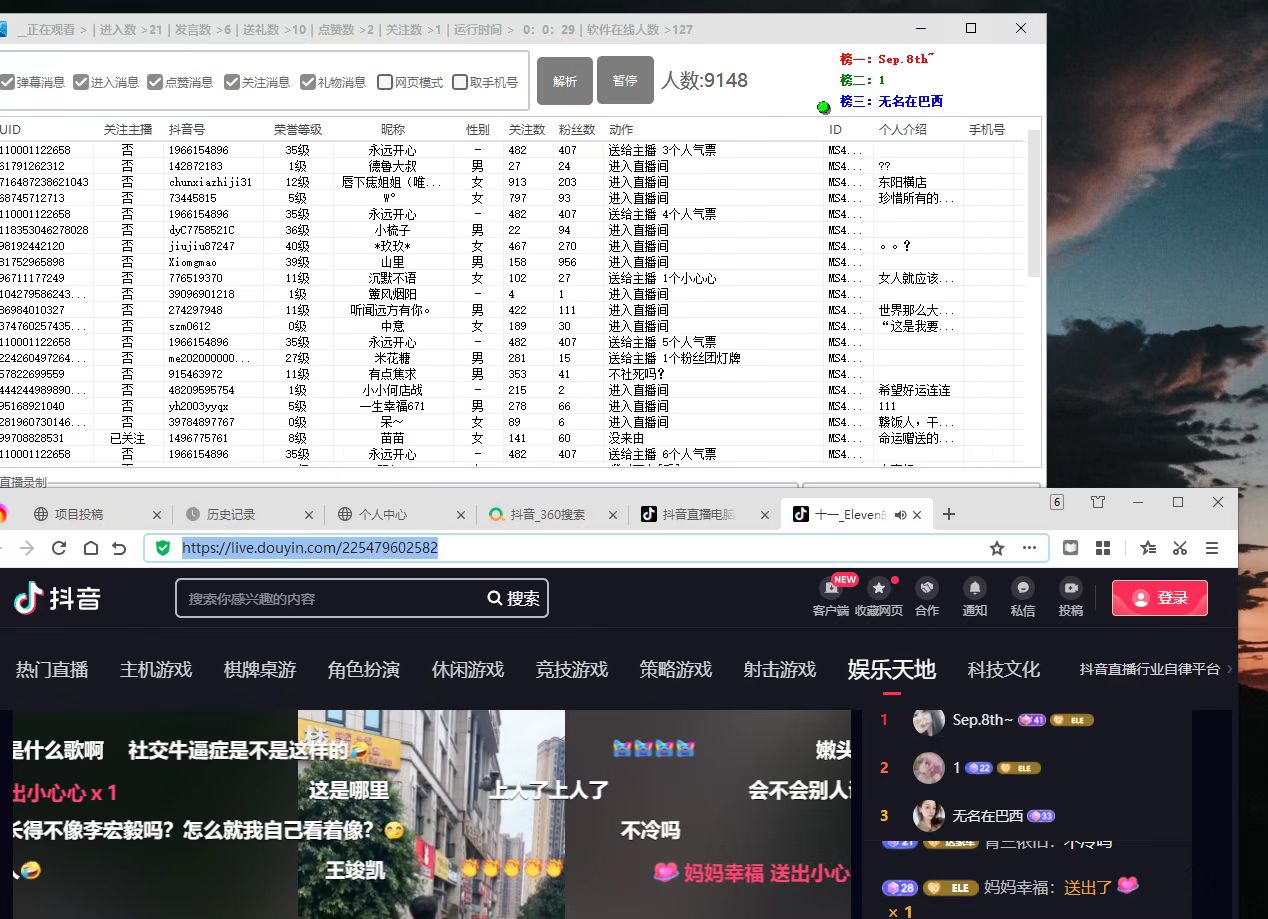Select 娱乐天地 in the live category menu
The height and width of the screenshot is (919, 1268).
click(x=890, y=670)
